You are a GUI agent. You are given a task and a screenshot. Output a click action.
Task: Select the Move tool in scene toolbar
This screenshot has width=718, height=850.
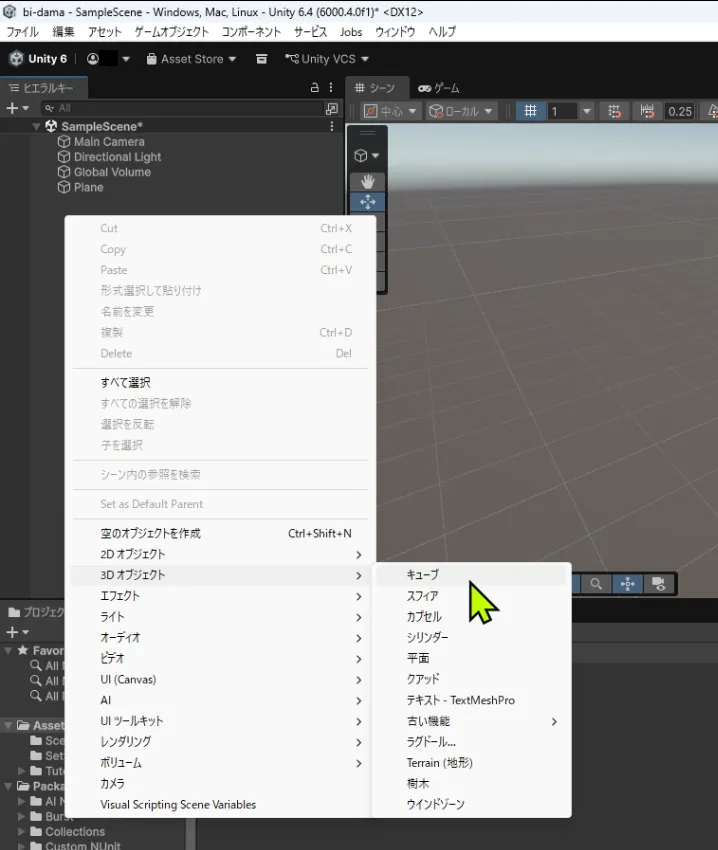(x=368, y=202)
